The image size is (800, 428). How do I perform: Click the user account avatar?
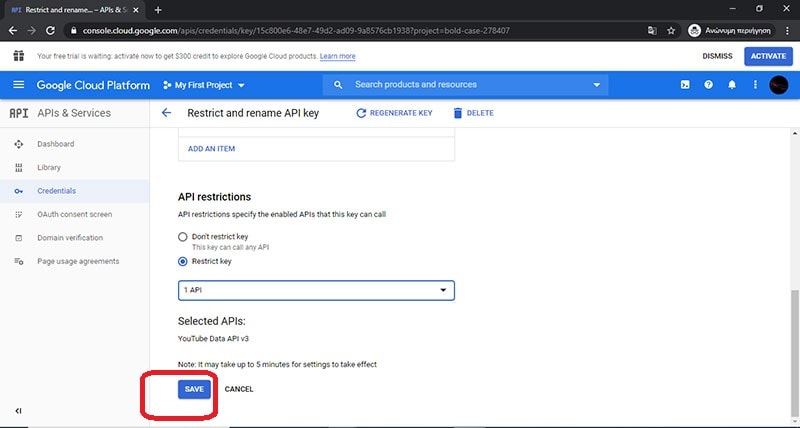click(x=778, y=85)
